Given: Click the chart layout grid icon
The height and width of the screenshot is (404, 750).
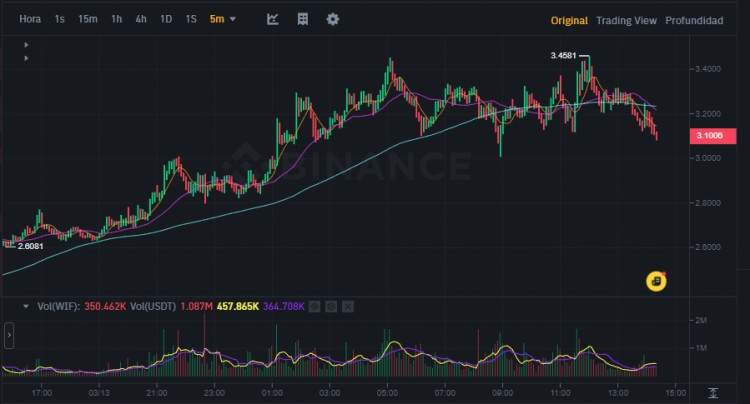Looking at the screenshot, I should point(303,19).
